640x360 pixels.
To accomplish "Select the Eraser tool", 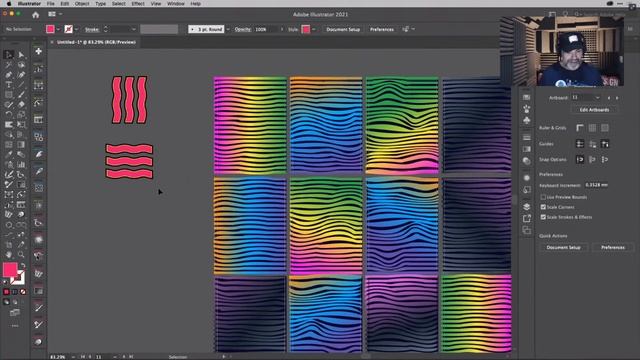I will 21,104.
